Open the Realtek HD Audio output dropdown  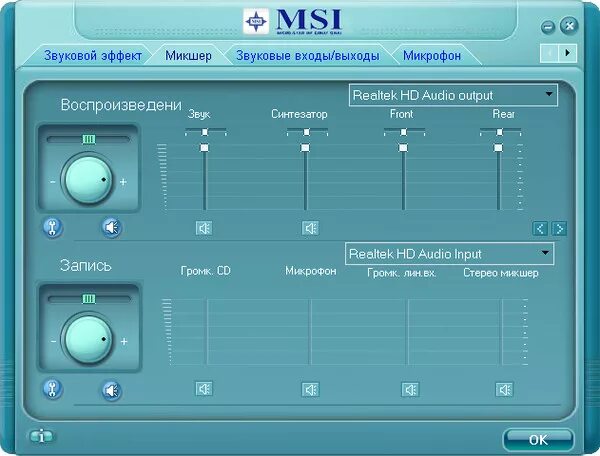point(453,95)
